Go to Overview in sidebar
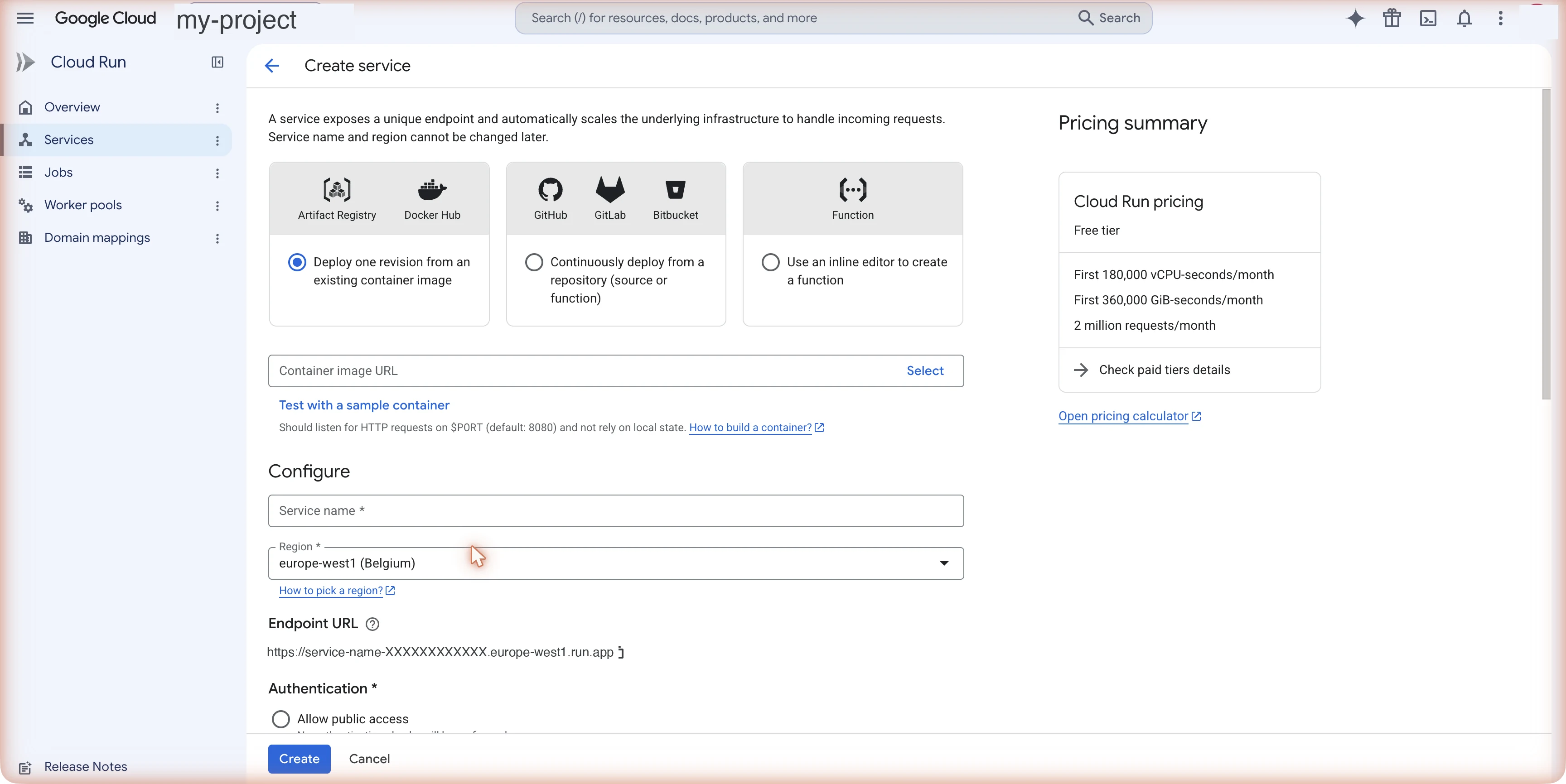Image resolution: width=1566 pixels, height=784 pixels. (72, 108)
